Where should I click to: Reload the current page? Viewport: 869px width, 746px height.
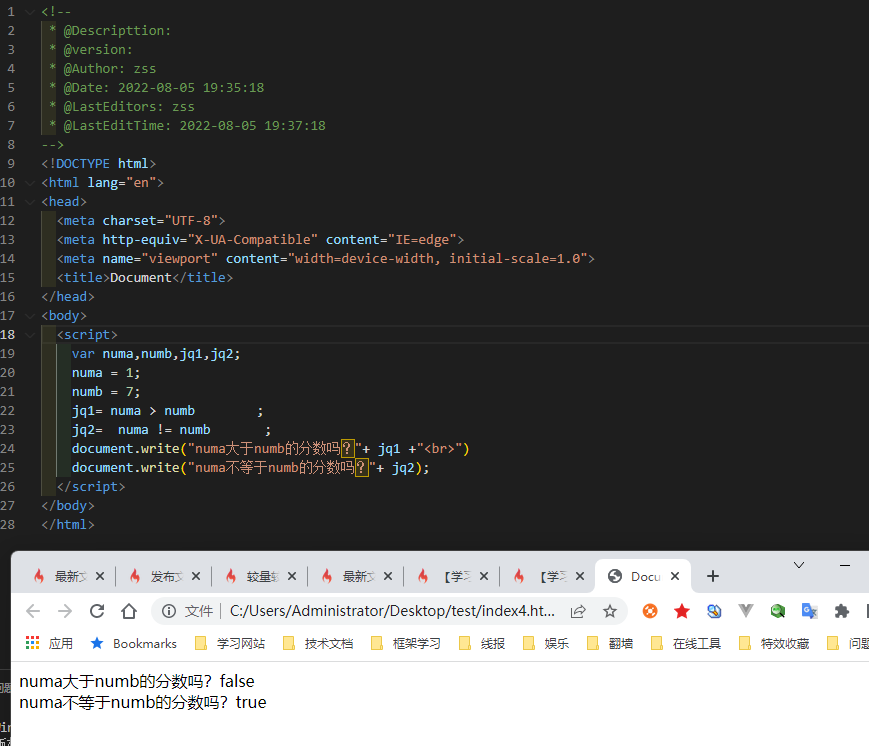(x=97, y=611)
